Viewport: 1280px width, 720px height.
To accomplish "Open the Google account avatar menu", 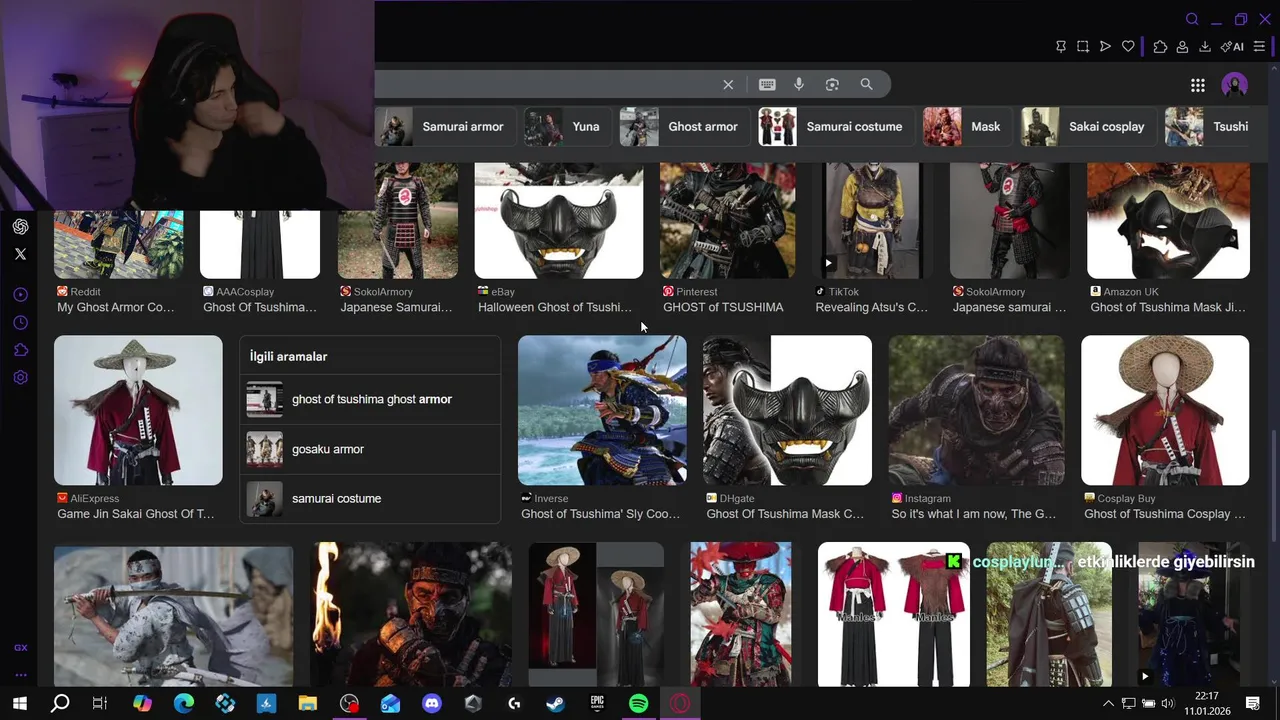I will point(1235,85).
